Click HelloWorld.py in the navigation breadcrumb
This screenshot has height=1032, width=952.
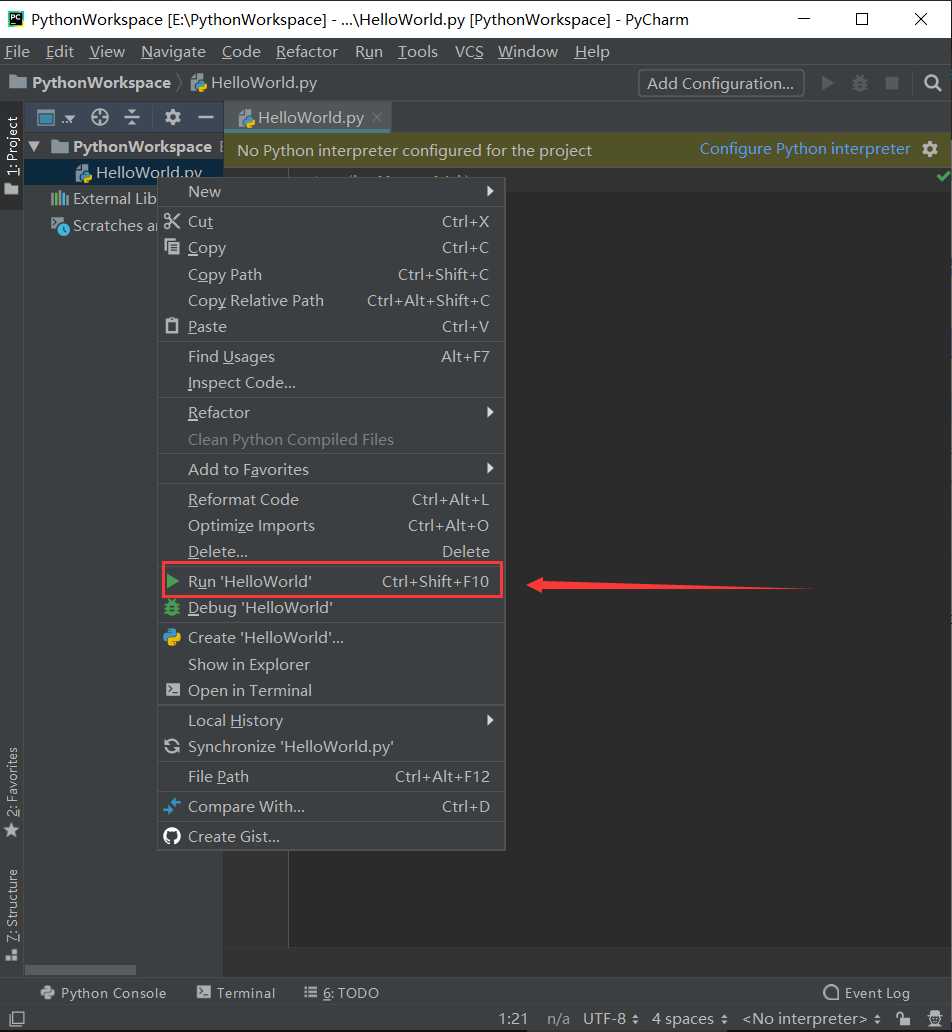tap(253, 83)
